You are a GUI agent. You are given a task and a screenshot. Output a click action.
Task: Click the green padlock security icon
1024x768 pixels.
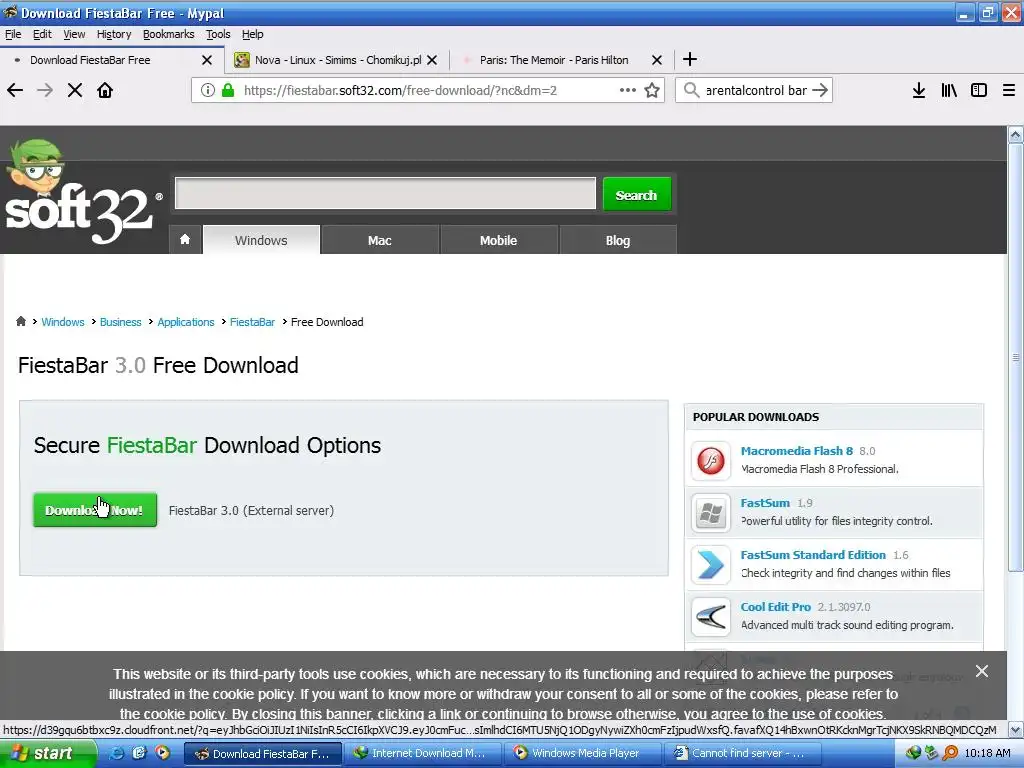(x=228, y=90)
